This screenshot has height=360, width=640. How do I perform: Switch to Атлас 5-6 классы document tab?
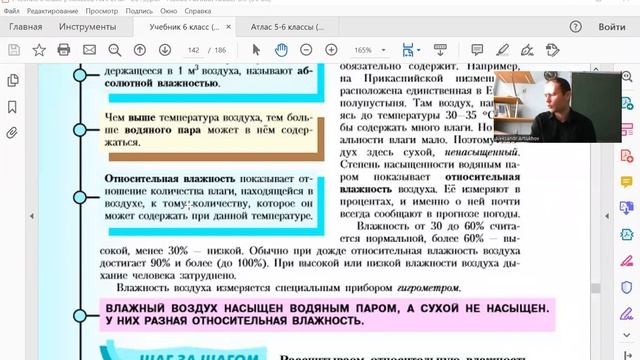pyautogui.click(x=287, y=27)
